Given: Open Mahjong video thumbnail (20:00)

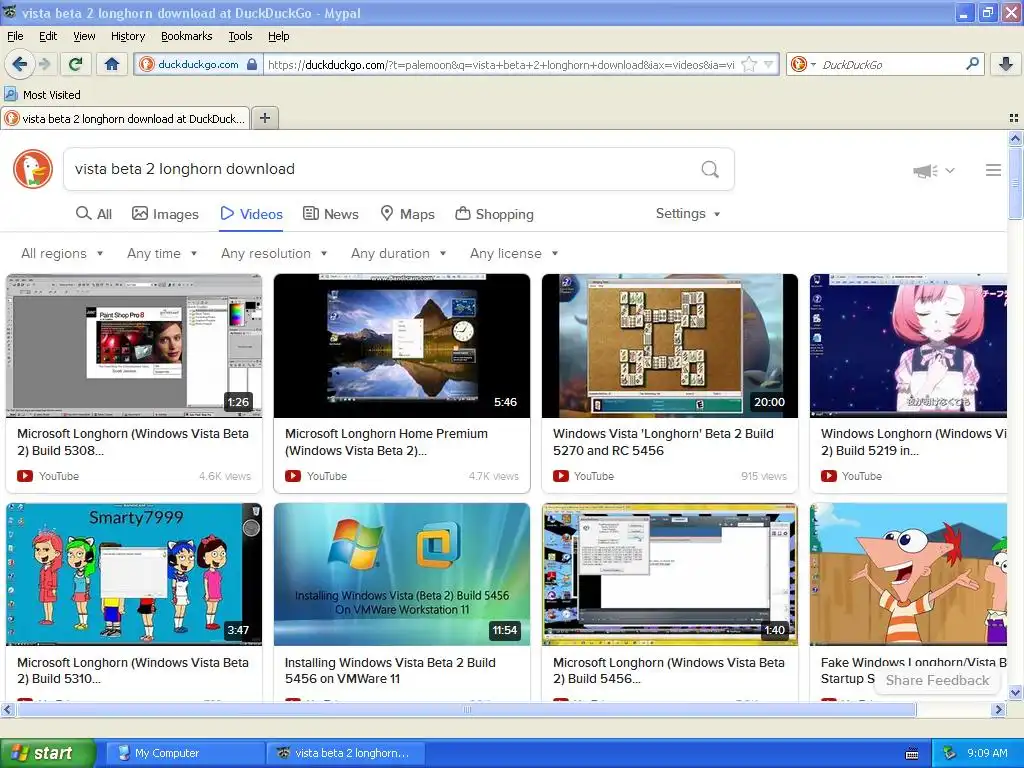Looking at the screenshot, I should (x=669, y=345).
